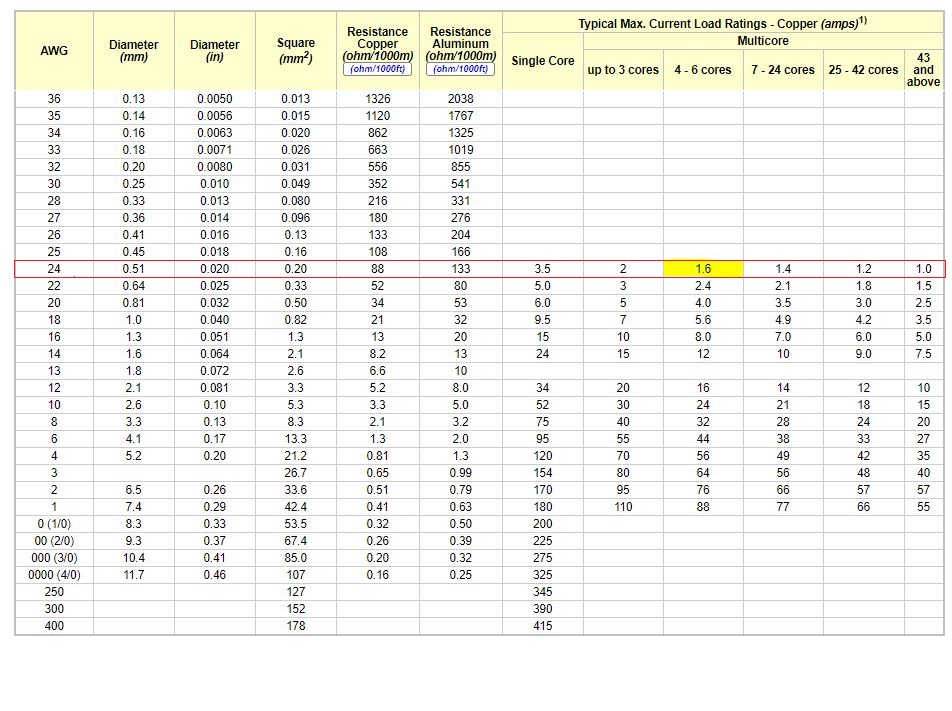Select the AWG 36 row label

(x=54, y=99)
